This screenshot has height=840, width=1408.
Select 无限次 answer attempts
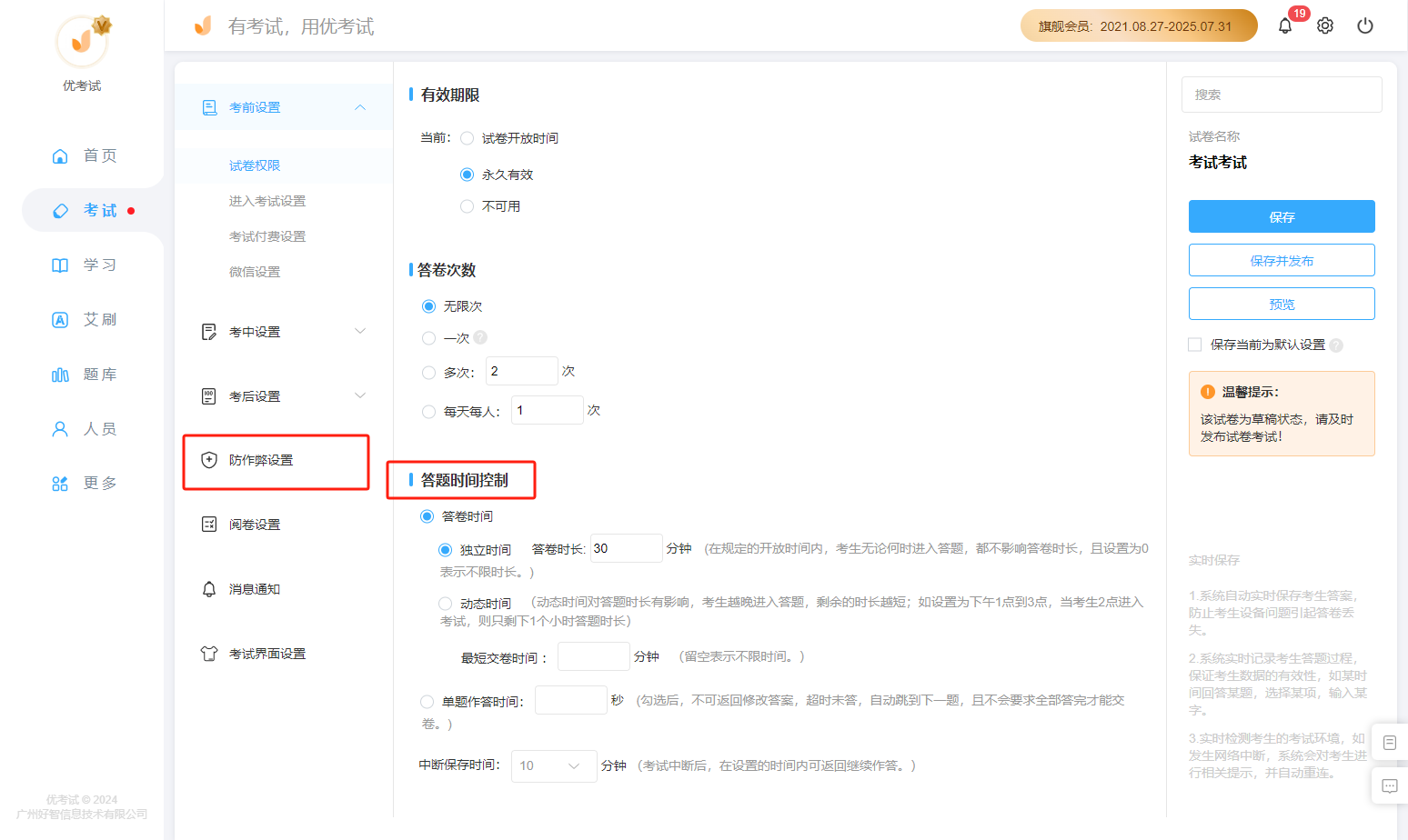point(428,306)
